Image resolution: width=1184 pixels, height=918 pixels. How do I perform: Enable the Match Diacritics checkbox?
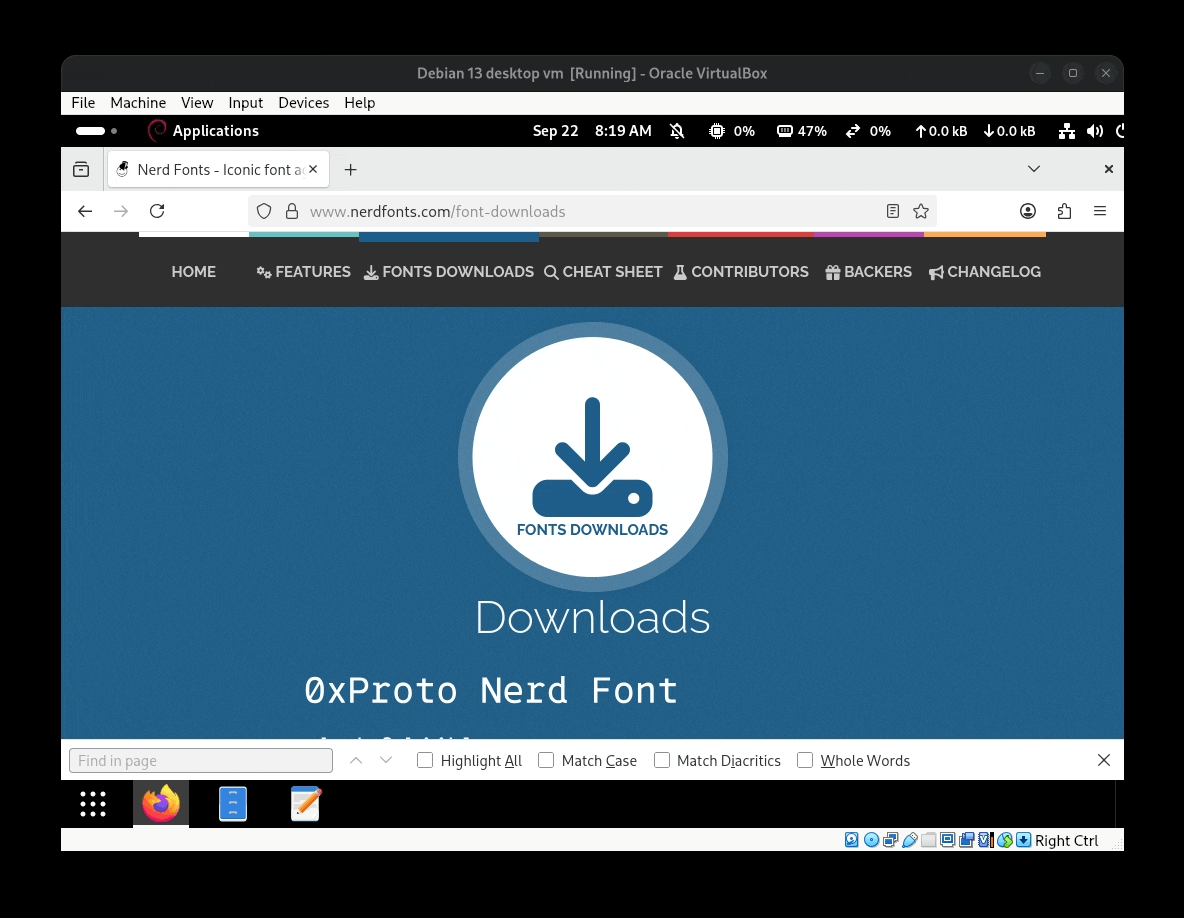pyautogui.click(x=662, y=760)
